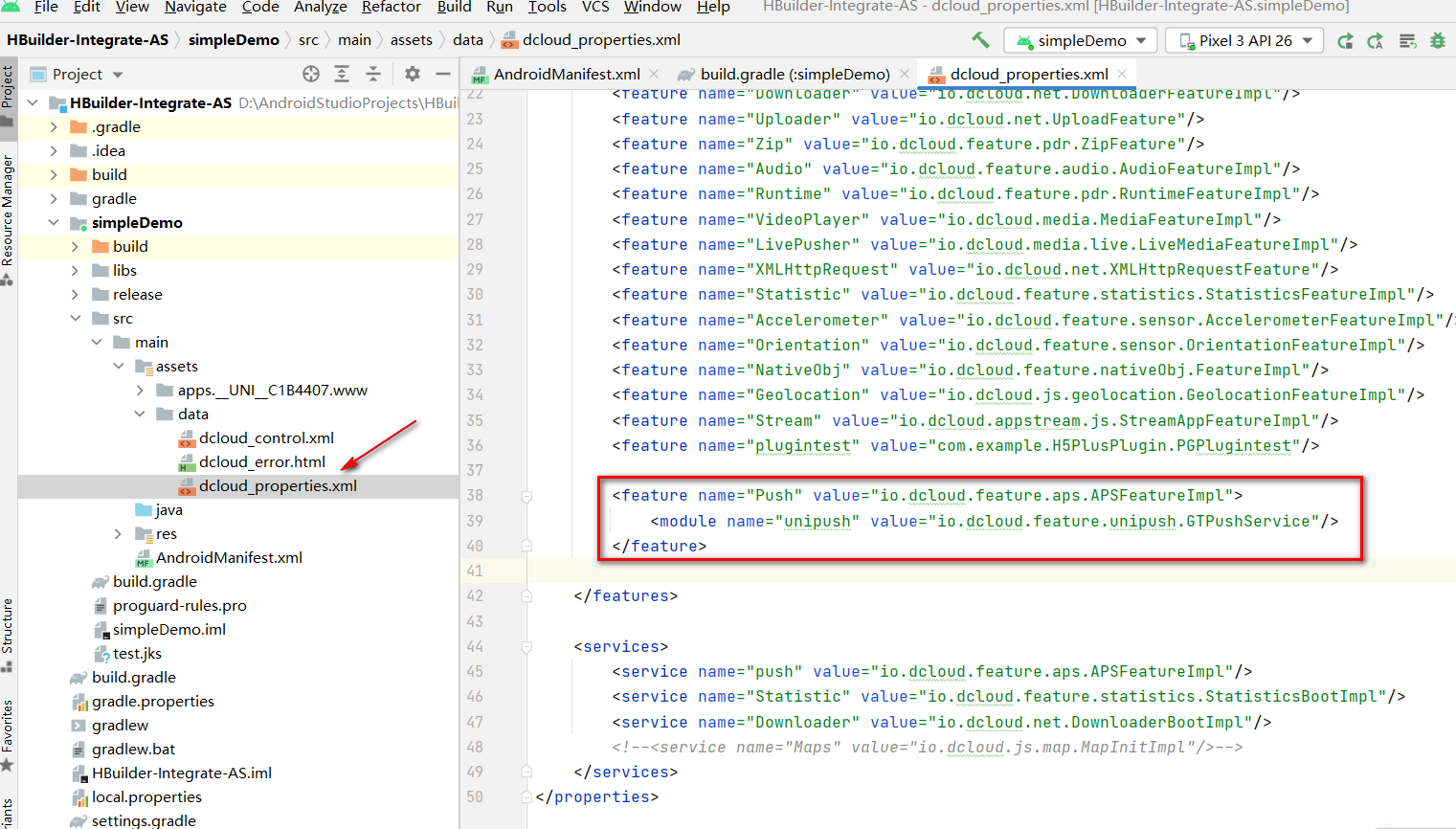Click the Apply Changes and Restart icon

[x=1376, y=40]
